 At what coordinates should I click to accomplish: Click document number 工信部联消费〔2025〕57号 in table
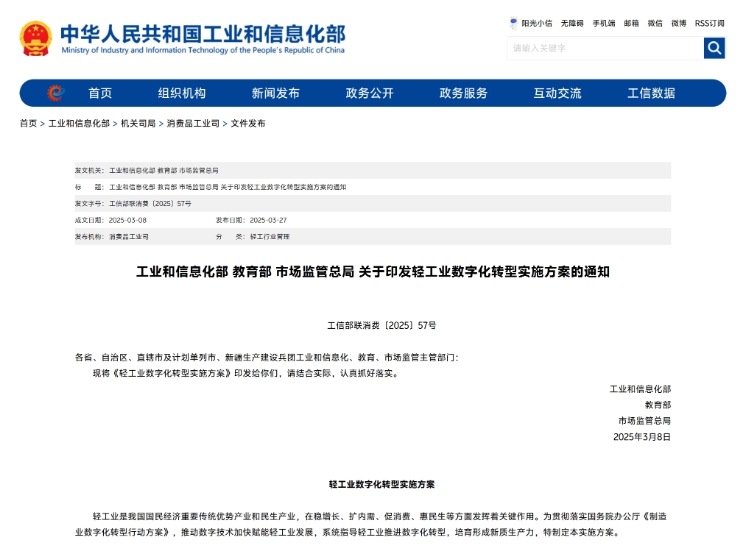coord(150,204)
